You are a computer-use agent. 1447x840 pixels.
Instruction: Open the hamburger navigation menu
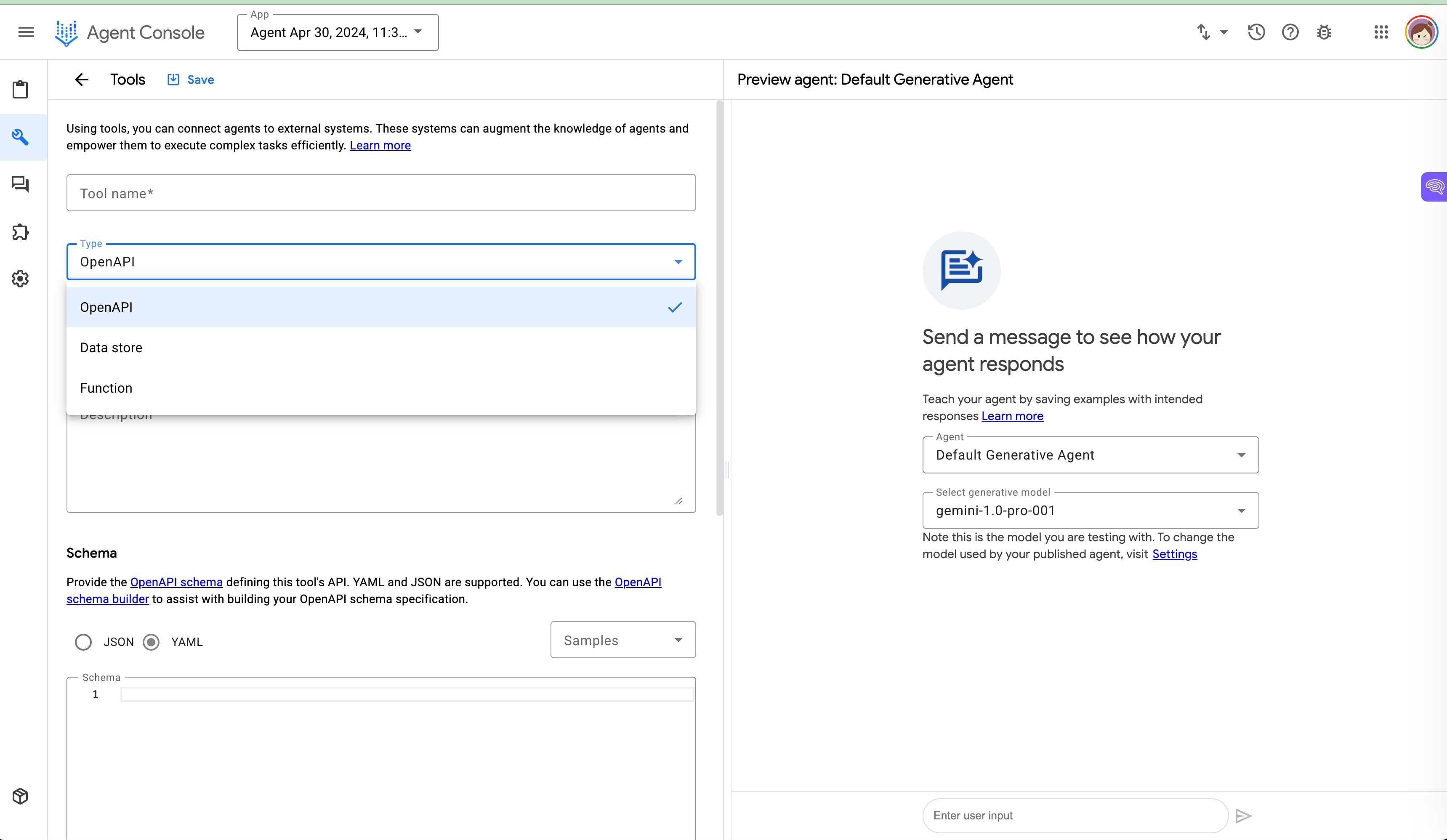pyautogui.click(x=26, y=32)
